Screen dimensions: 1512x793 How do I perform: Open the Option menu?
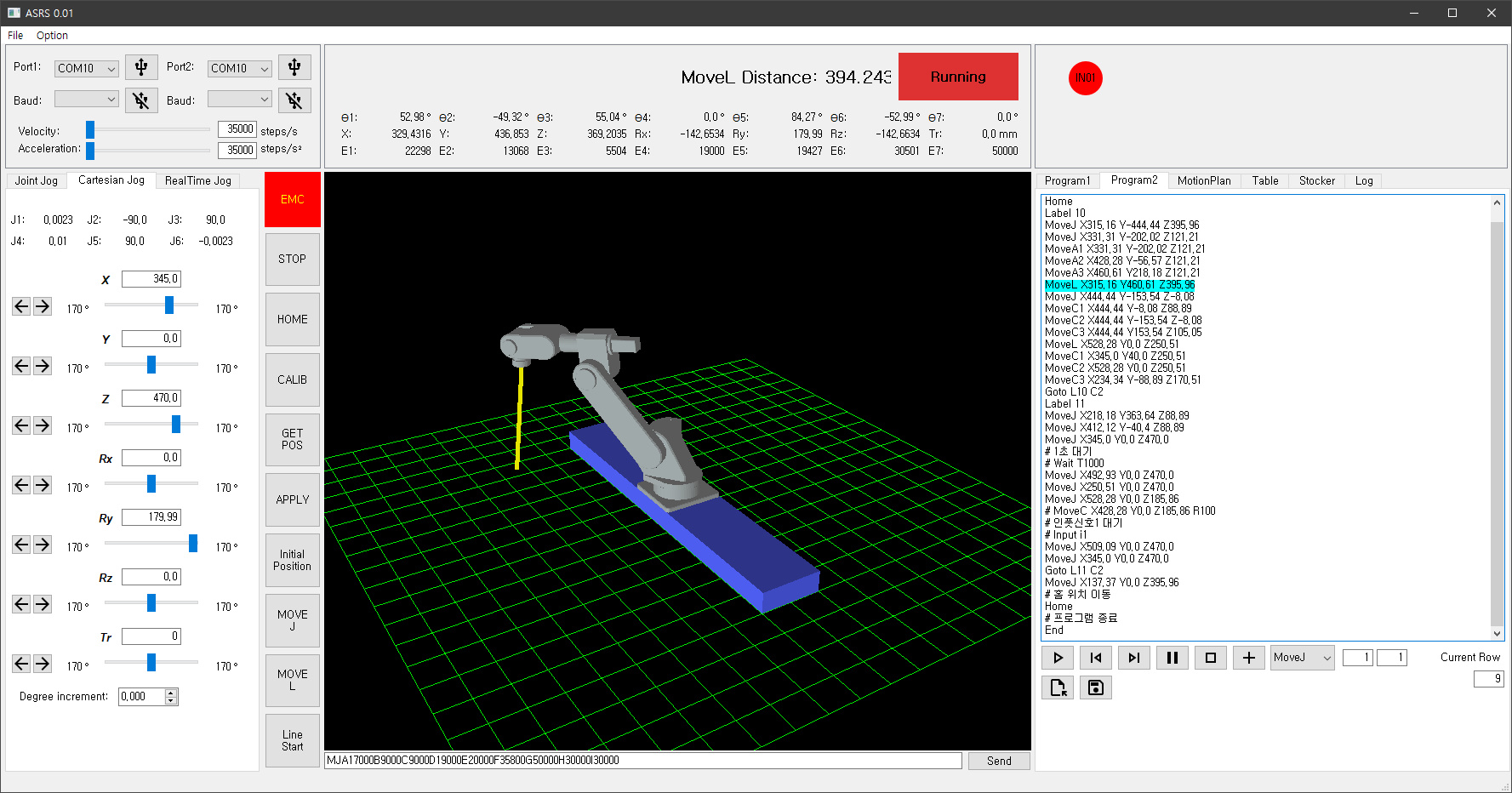(52, 36)
